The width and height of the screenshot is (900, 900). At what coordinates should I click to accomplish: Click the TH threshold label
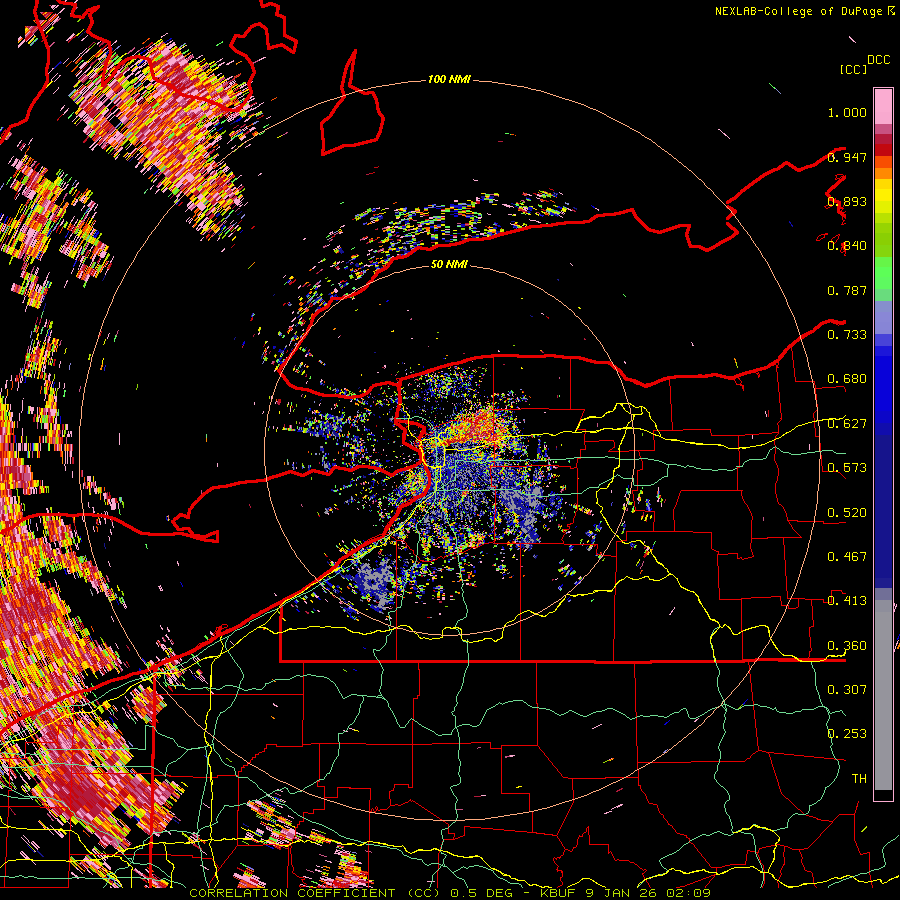[859, 778]
